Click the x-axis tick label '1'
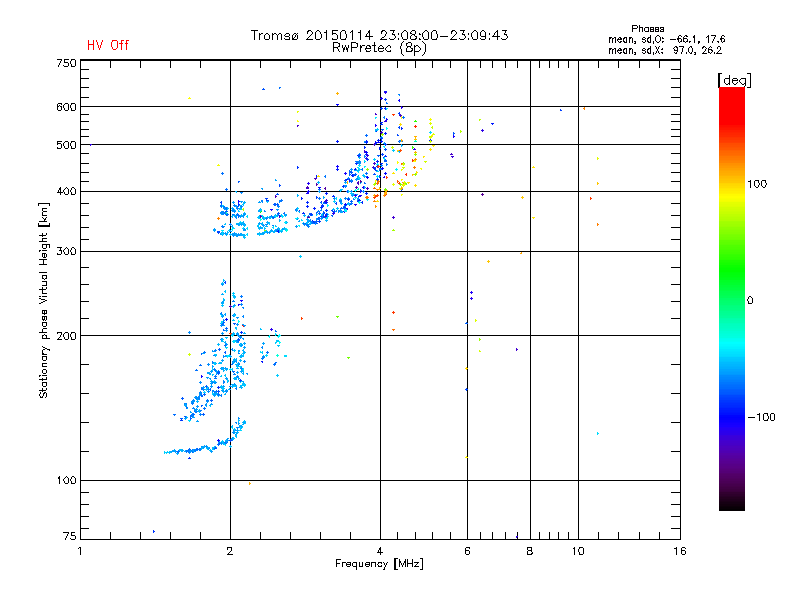Image resolution: width=800 pixels, height=600 pixels. point(80,551)
